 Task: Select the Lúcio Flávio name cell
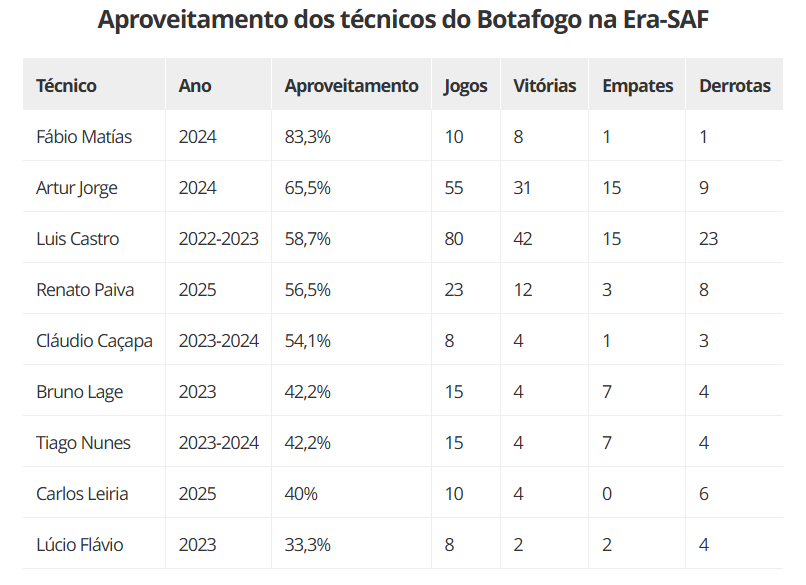(x=80, y=545)
